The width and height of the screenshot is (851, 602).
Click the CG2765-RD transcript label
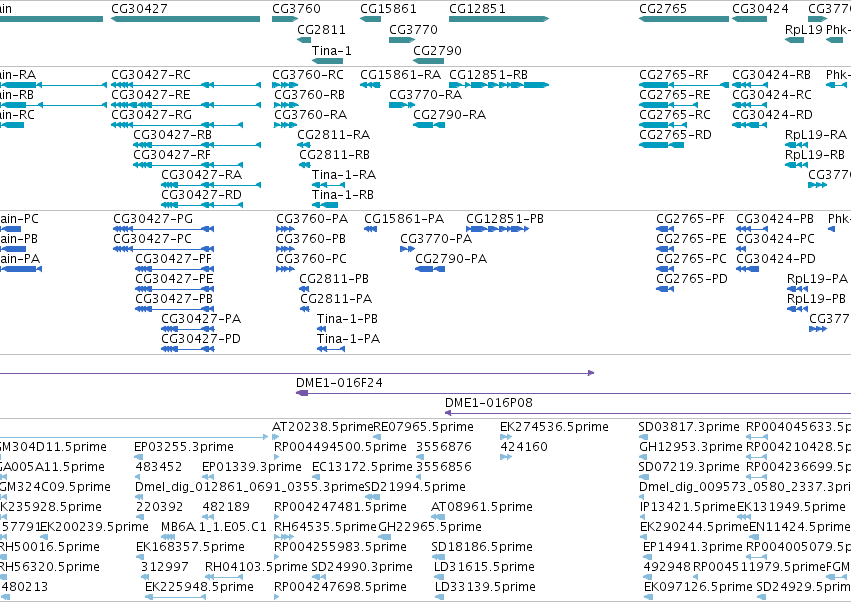[675, 135]
